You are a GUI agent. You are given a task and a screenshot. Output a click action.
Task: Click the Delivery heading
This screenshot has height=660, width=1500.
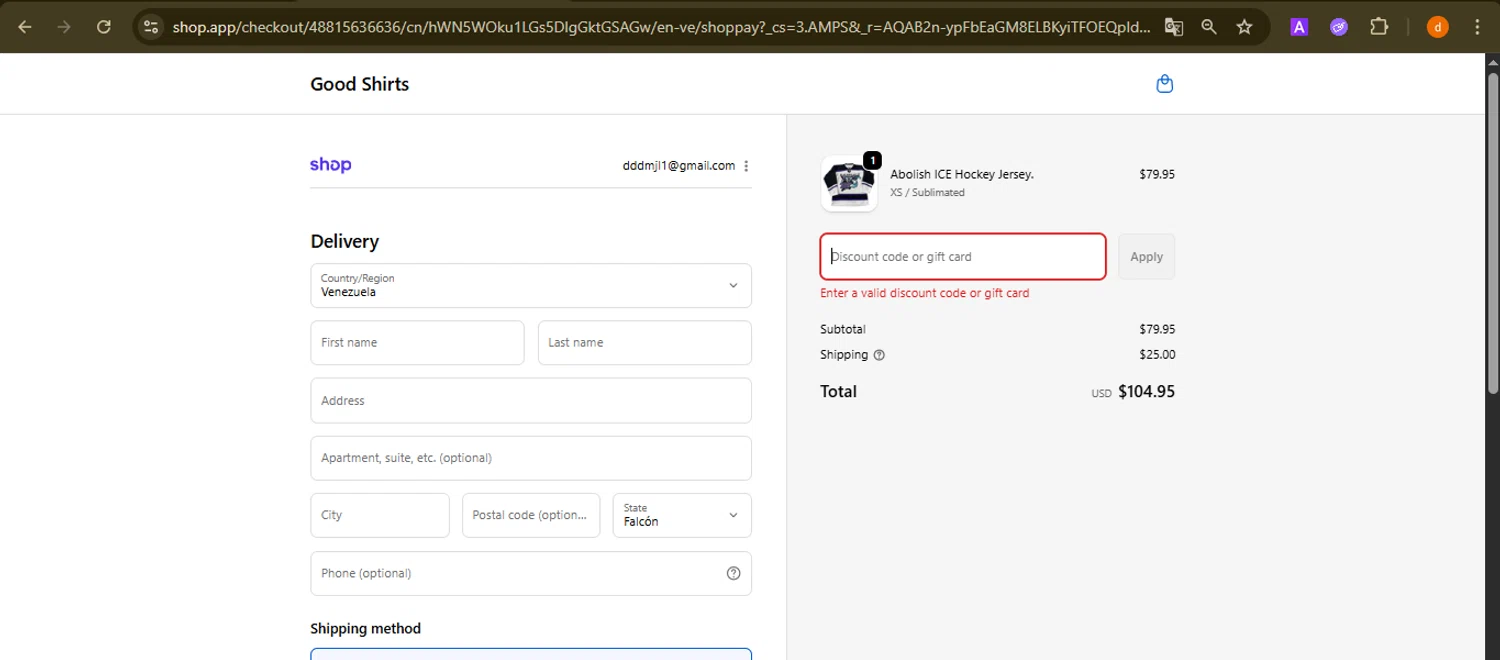pyautogui.click(x=345, y=242)
